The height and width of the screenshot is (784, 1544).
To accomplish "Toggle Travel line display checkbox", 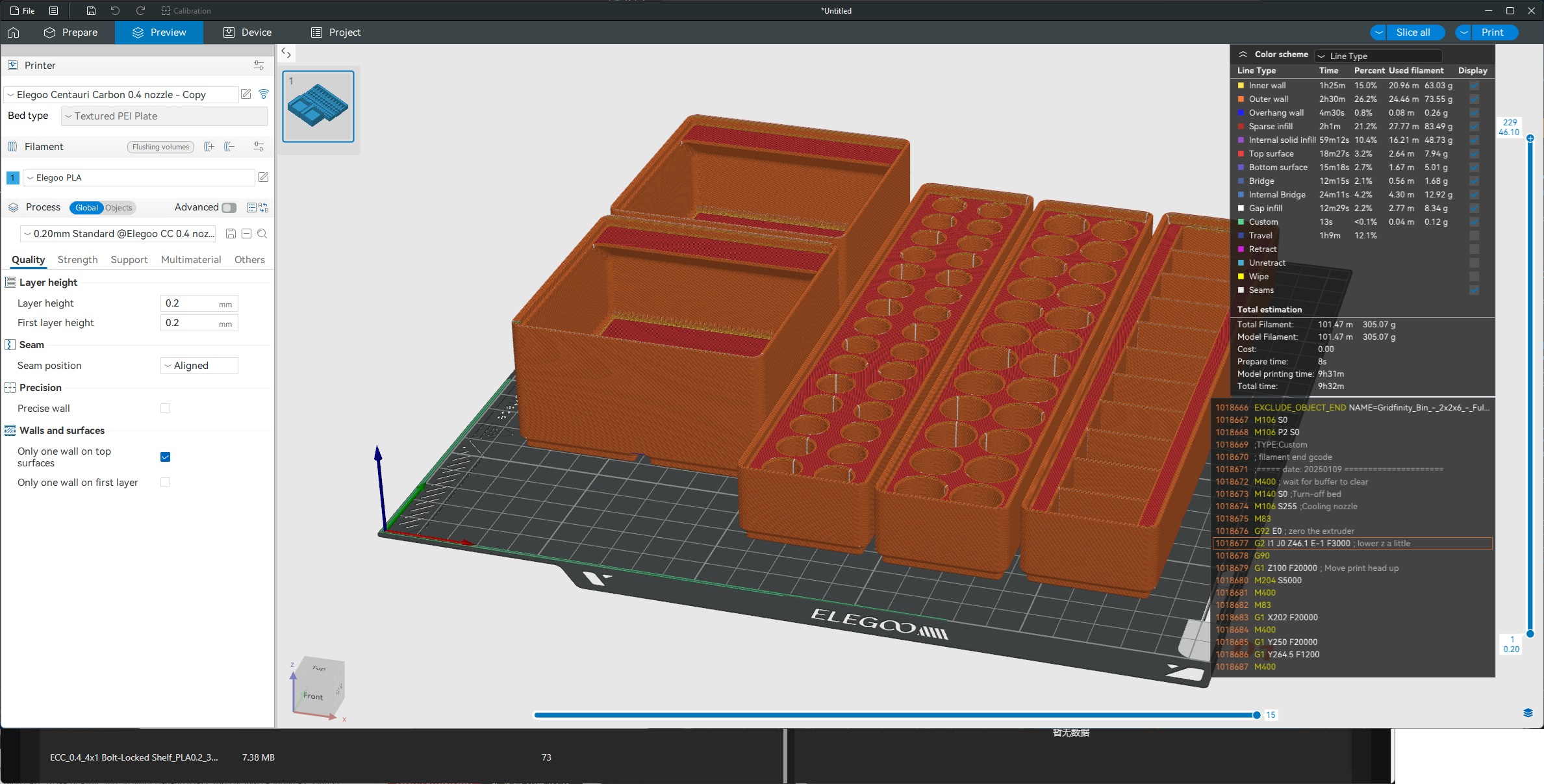I will [x=1474, y=236].
